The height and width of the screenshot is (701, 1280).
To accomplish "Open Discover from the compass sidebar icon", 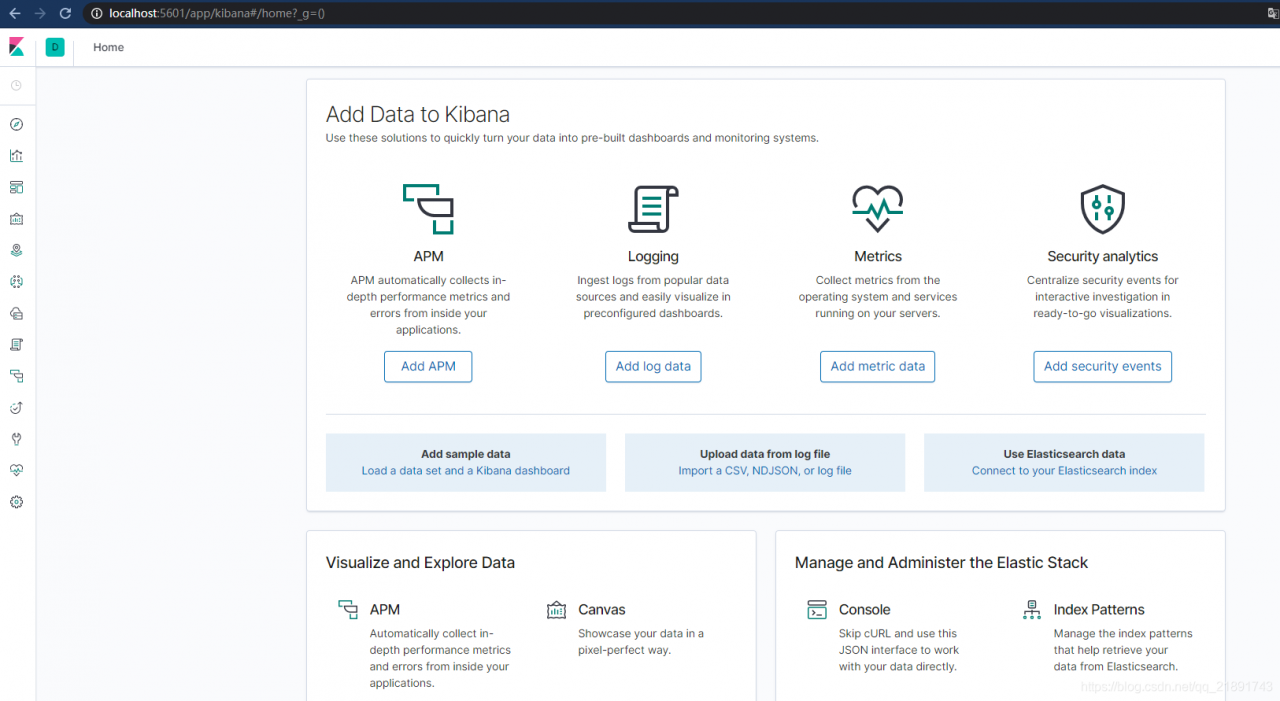I will [x=16, y=125].
